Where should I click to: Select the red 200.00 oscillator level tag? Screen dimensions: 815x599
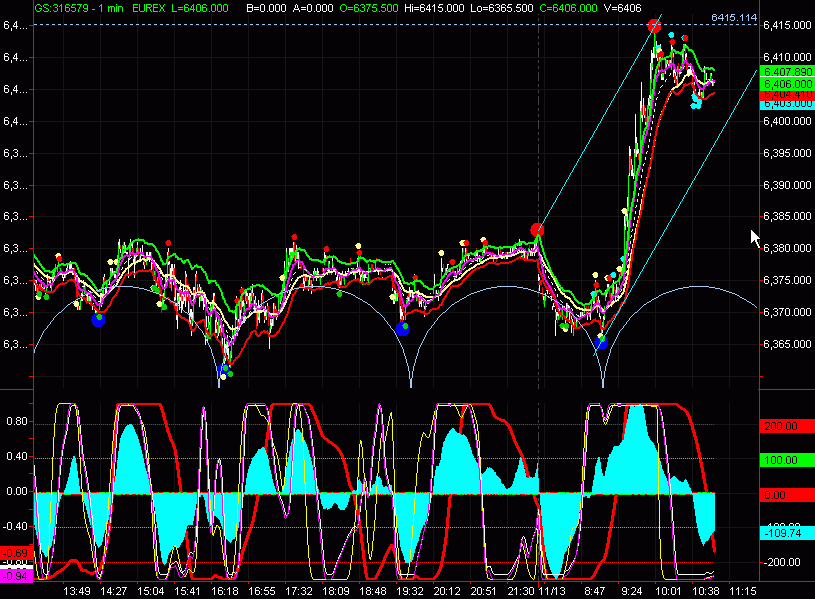click(787, 426)
